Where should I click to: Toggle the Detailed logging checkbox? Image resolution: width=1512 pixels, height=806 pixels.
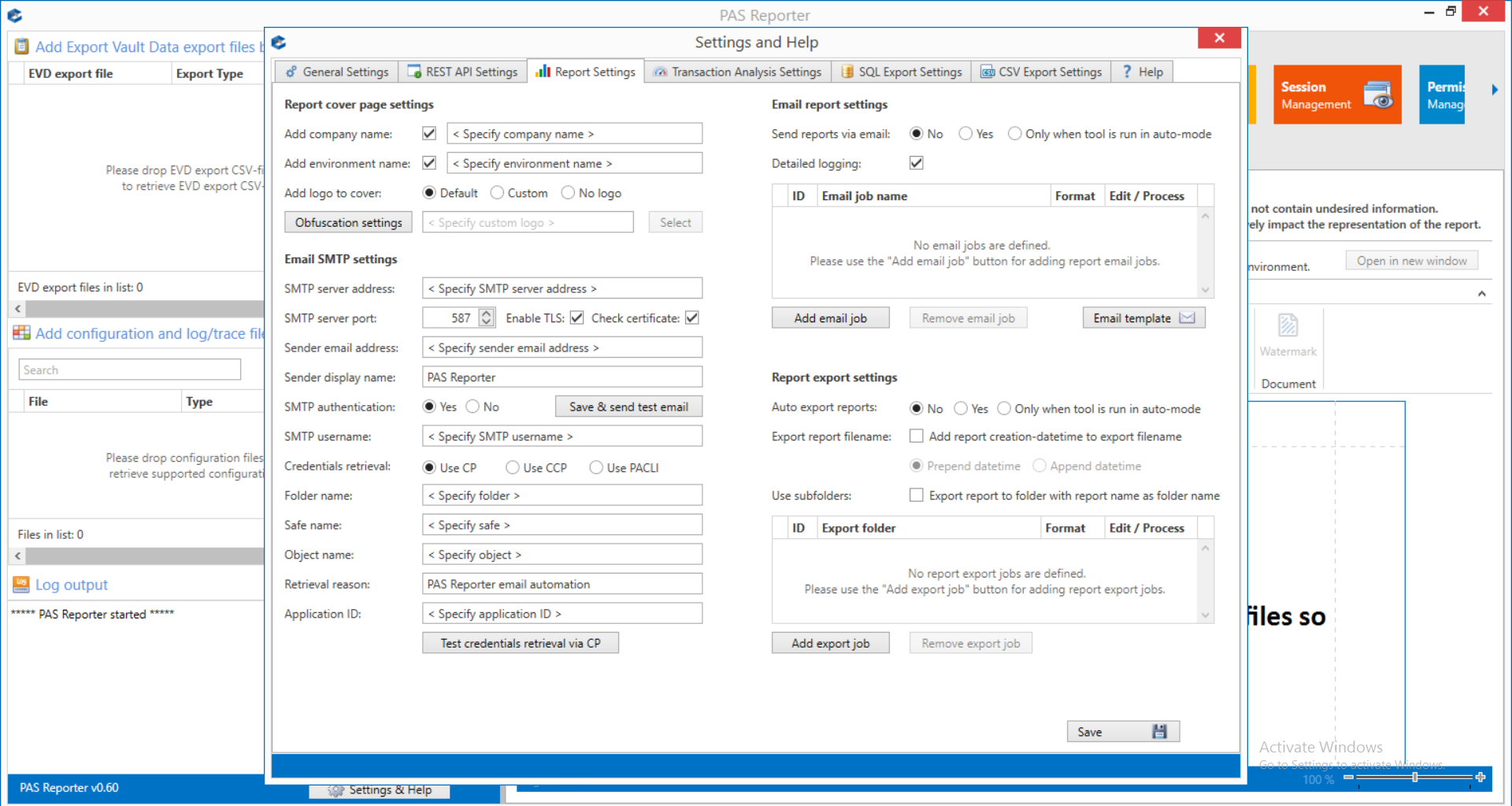click(x=916, y=163)
